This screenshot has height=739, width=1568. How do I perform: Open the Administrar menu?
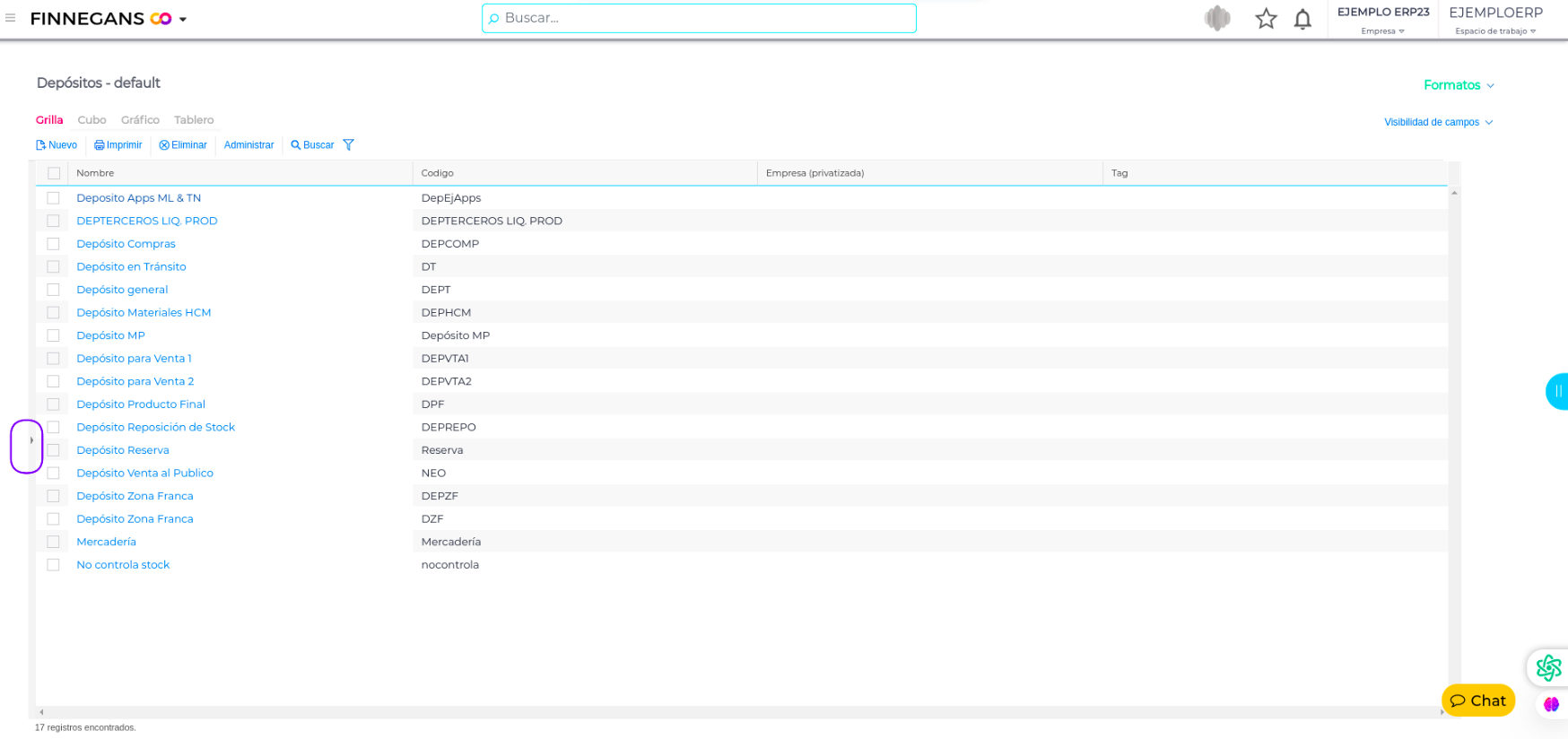pyautogui.click(x=249, y=145)
